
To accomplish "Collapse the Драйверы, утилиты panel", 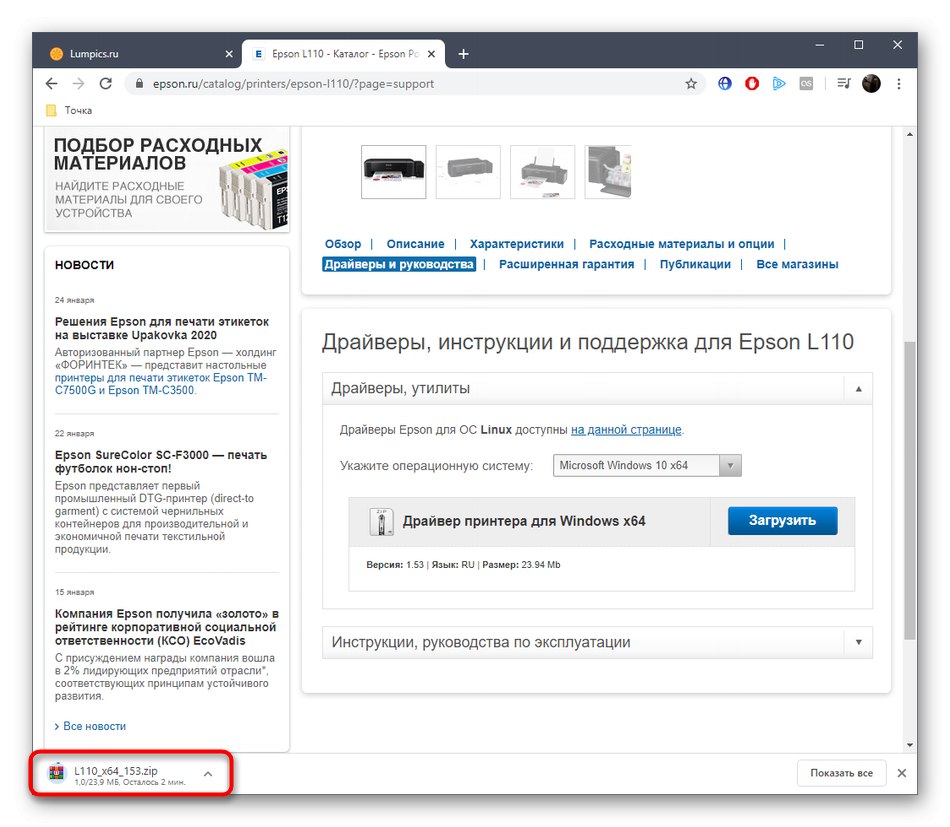I will point(858,388).
